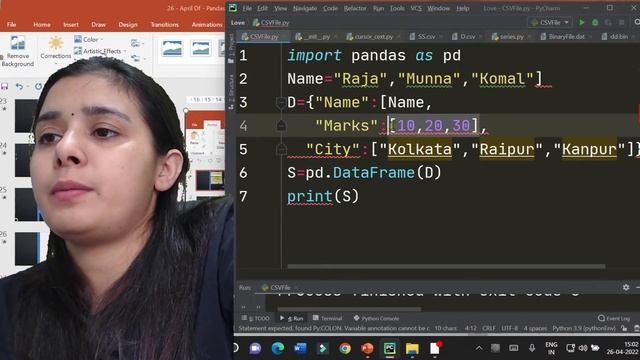Open the Navigate menu in PyCharm

[305, 8]
